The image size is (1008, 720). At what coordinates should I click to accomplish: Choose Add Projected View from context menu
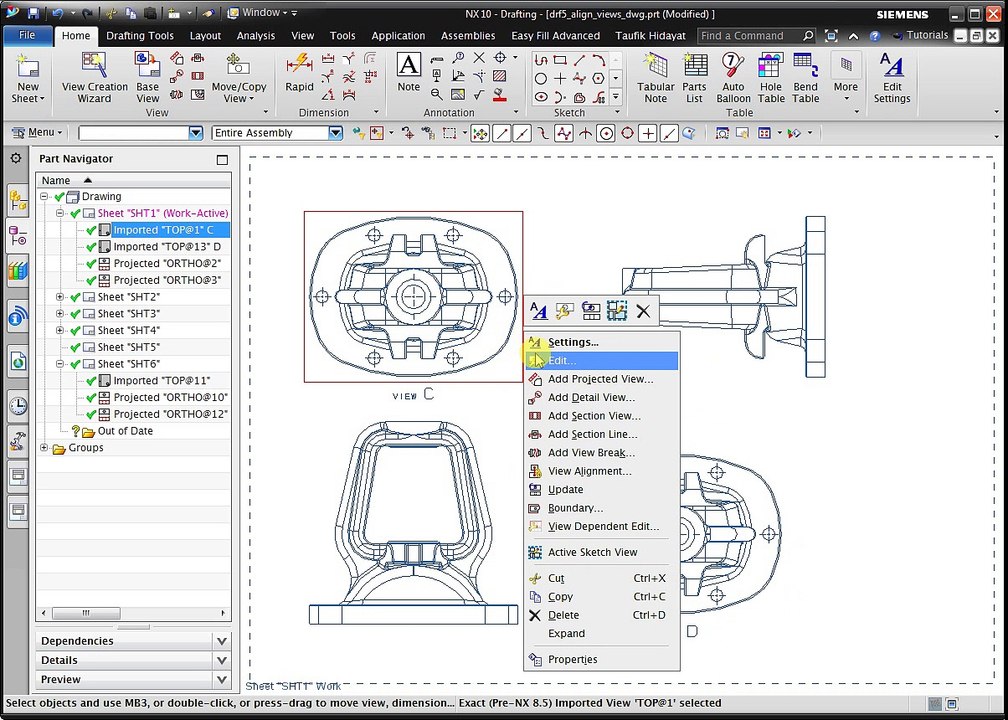(x=601, y=379)
